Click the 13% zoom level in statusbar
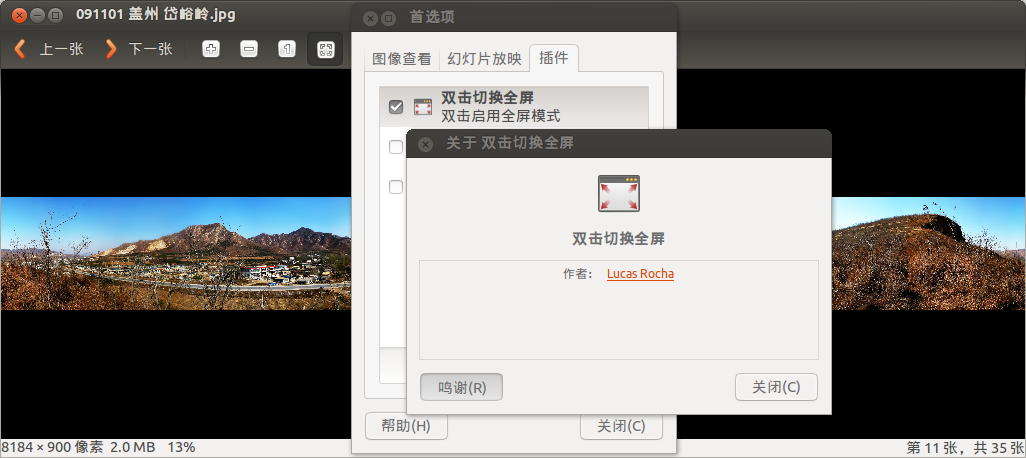1026x458 pixels. (x=181, y=448)
